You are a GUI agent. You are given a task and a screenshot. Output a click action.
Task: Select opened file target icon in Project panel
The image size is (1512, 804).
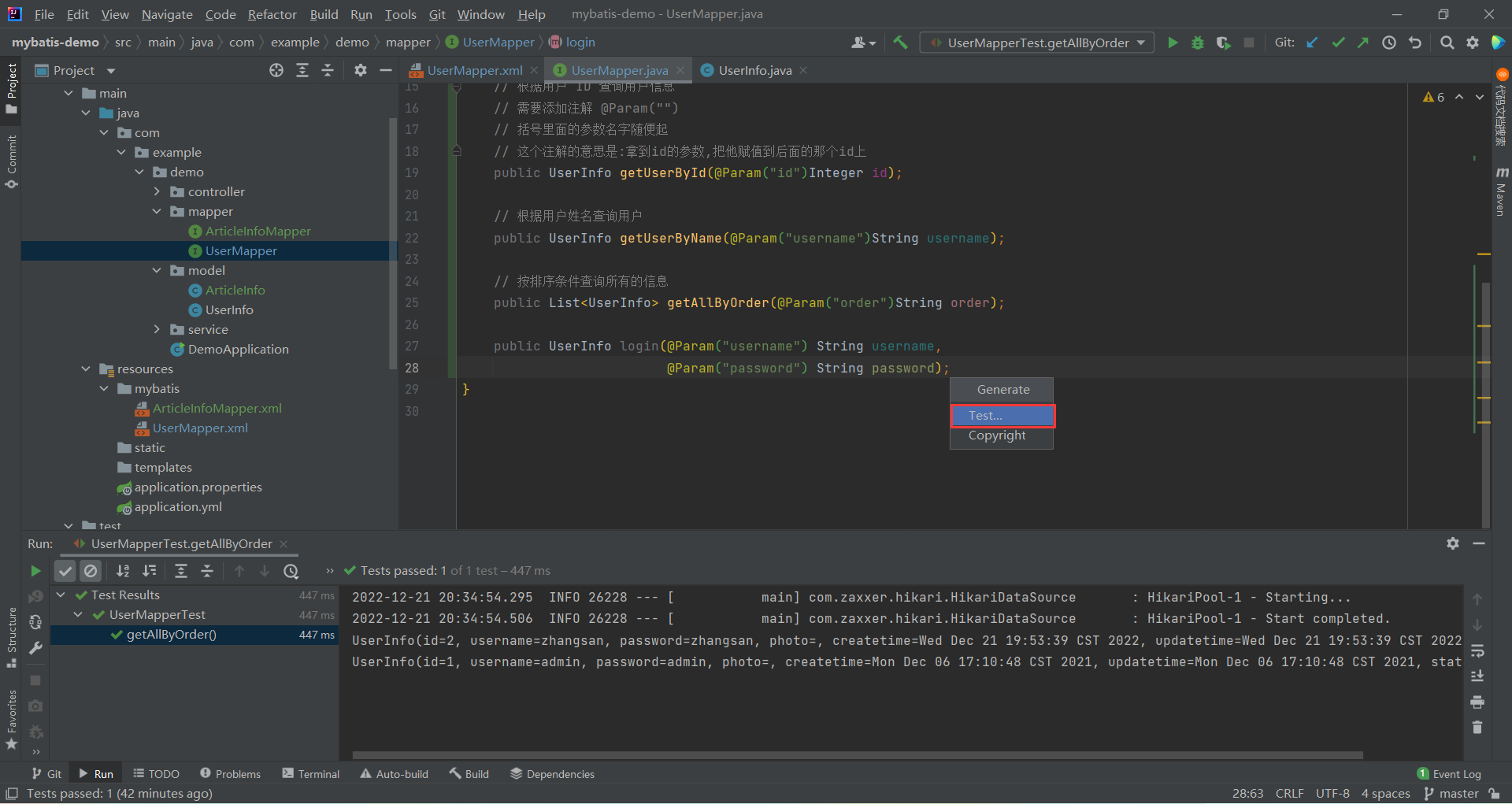click(x=276, y=70)
